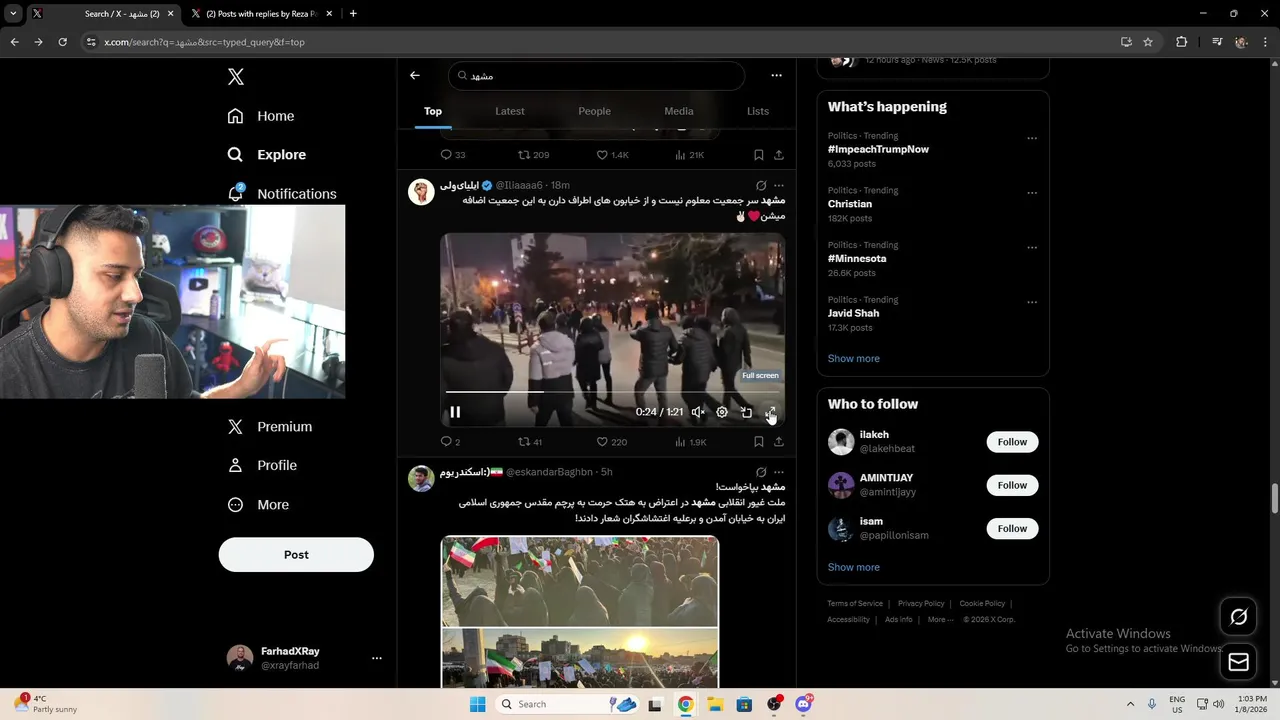
Task: Go to Home in the sidebar
Action: pyautogui.click(x=261, y=116)
